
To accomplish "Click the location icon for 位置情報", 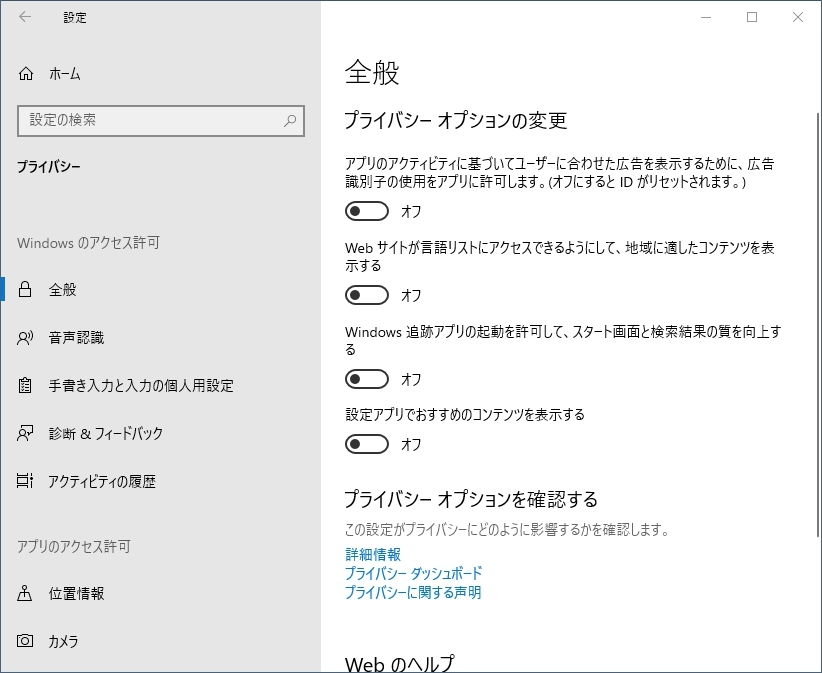I will click(x=25, y=593).
